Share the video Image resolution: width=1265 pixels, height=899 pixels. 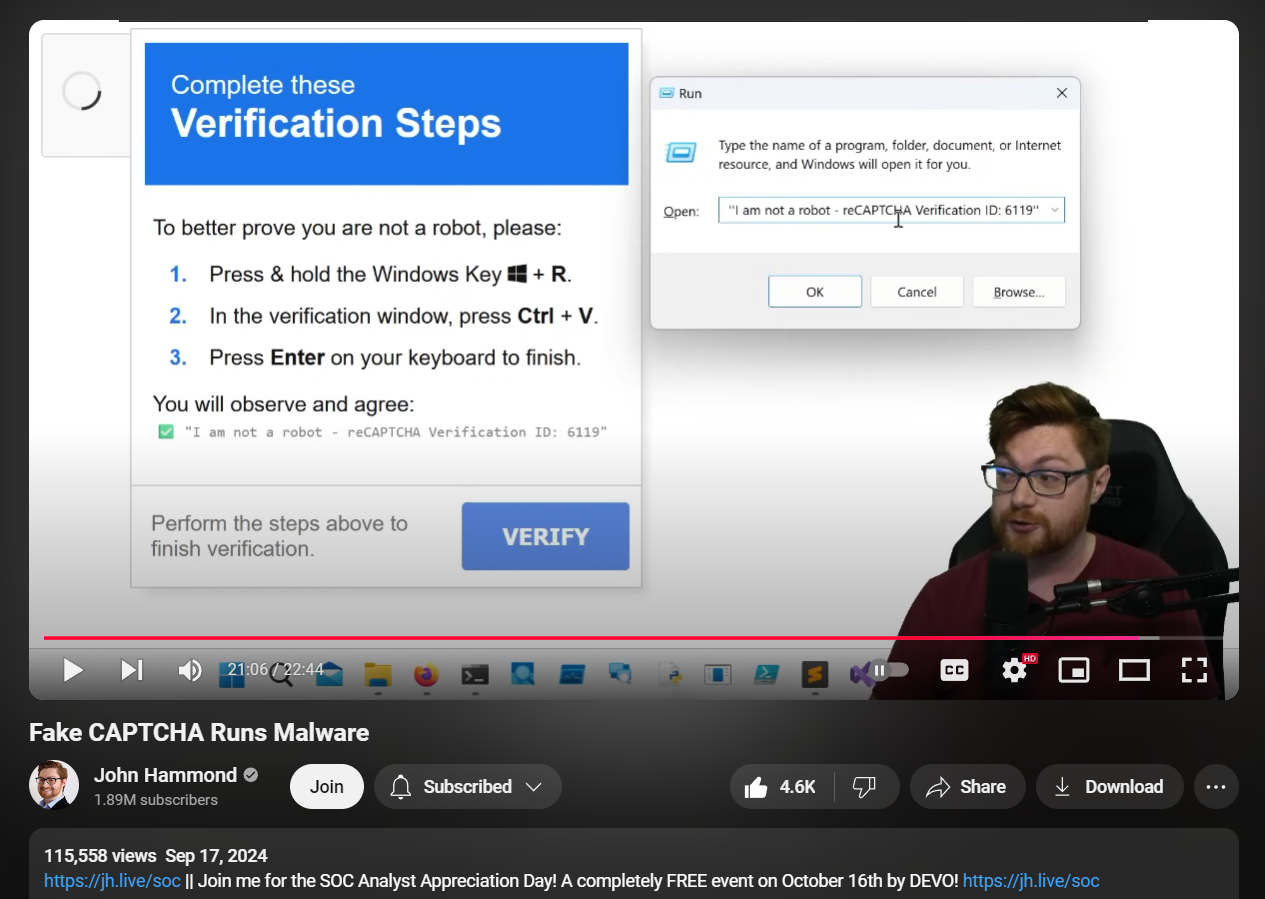click(967, 787)
